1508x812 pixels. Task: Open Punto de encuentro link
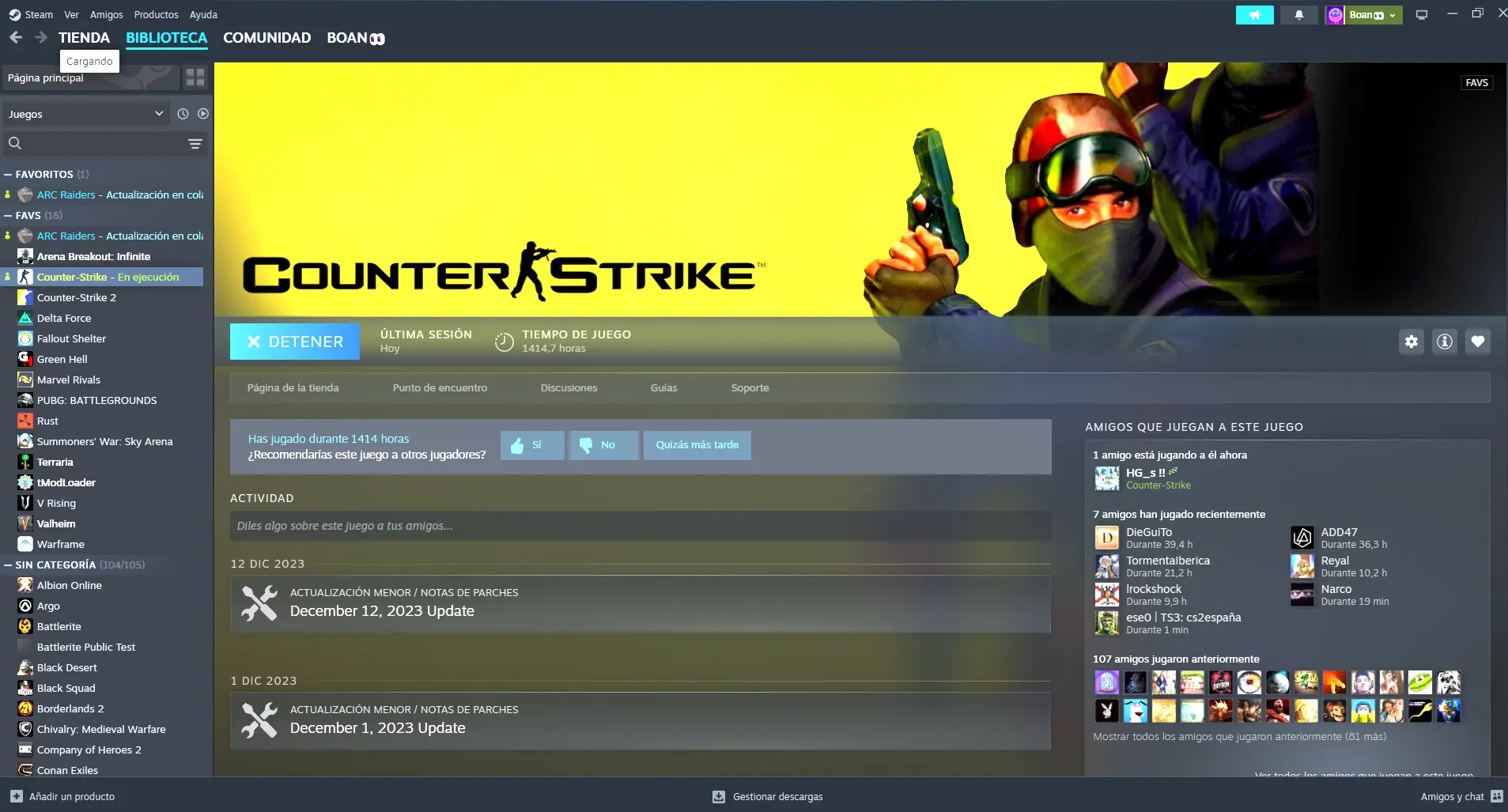coord(440,387)
